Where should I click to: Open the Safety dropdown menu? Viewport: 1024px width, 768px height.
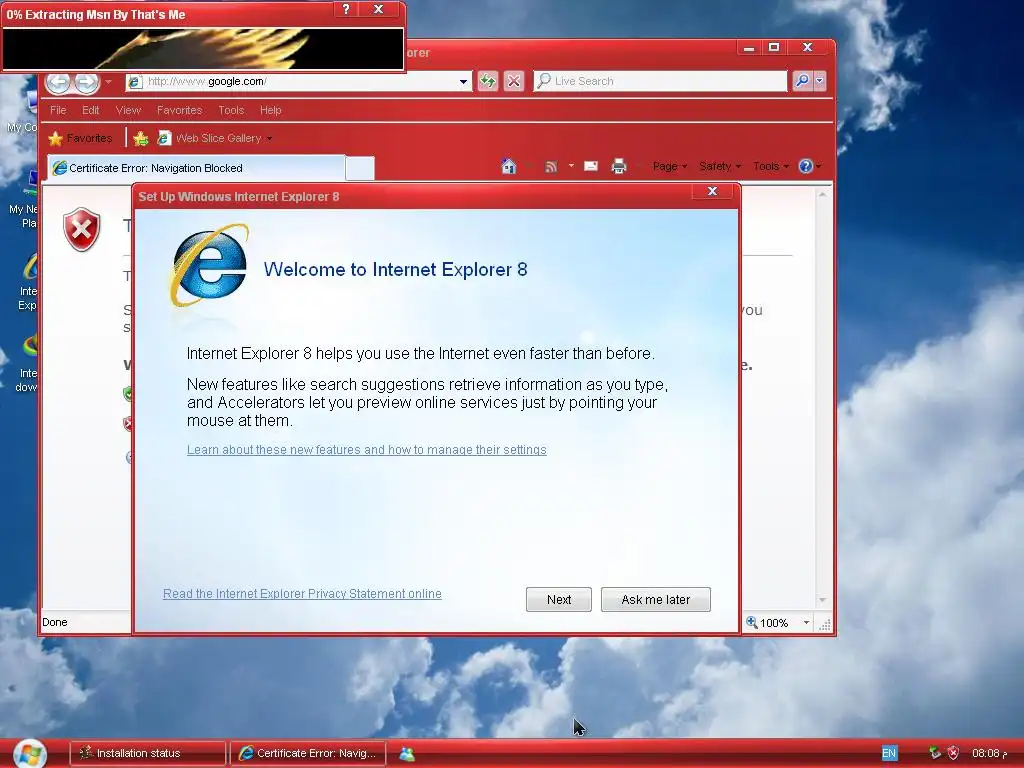(x=720, y=167)
